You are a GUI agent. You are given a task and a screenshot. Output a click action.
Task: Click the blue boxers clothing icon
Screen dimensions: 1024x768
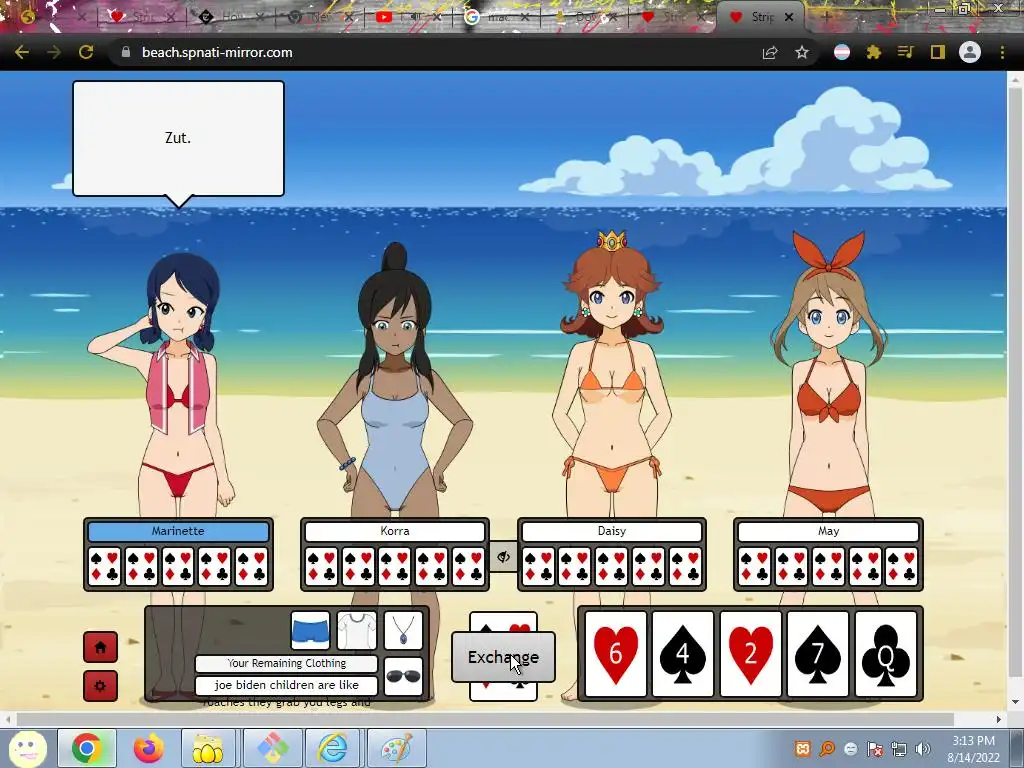pos(310,630)
